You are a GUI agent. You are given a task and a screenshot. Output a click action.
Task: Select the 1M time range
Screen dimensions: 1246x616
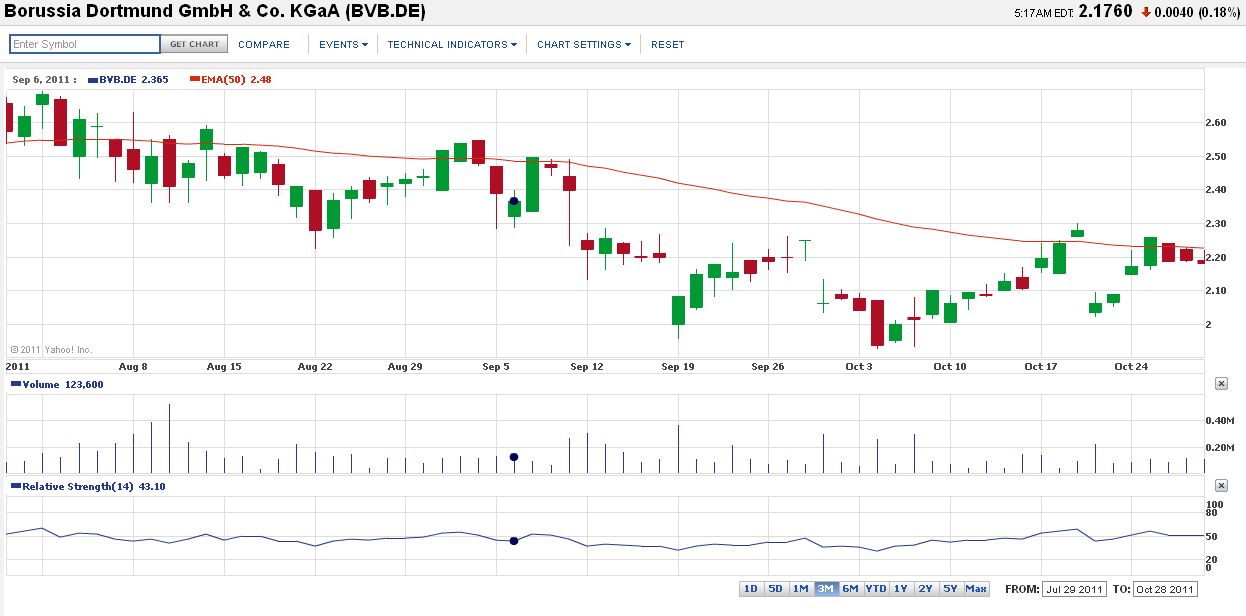point(800,589)
